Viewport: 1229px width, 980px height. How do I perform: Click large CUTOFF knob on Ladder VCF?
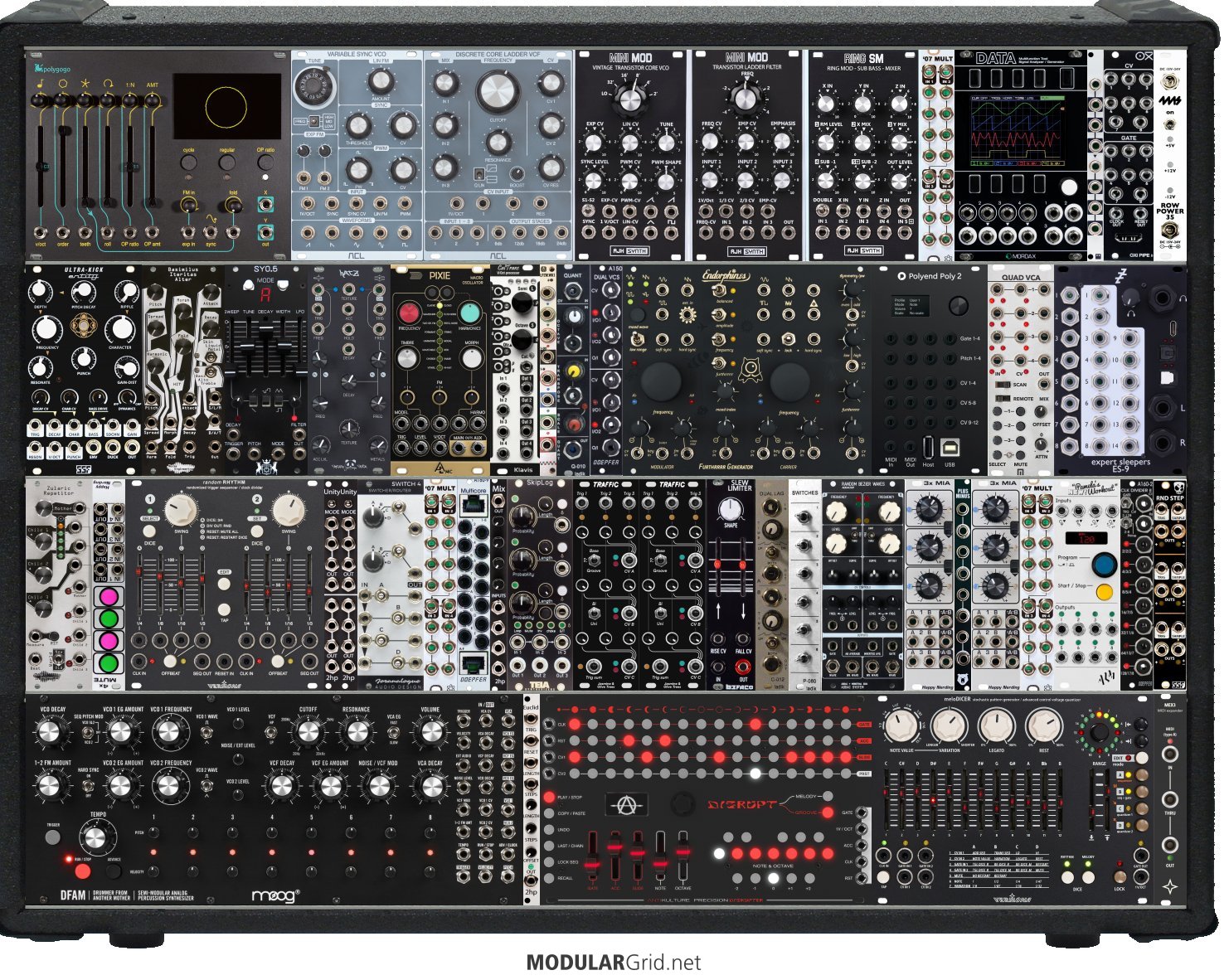pos(498,91)
